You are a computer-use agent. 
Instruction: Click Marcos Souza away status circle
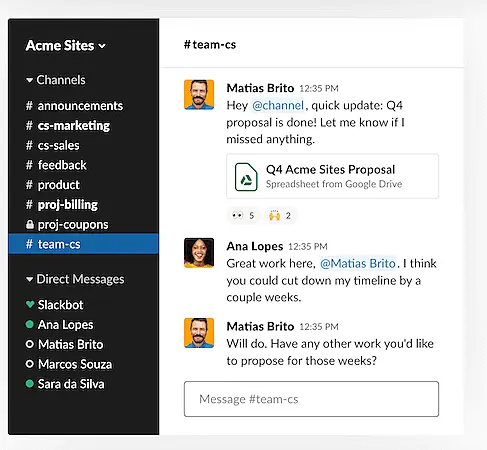click(x=30, y=364)
